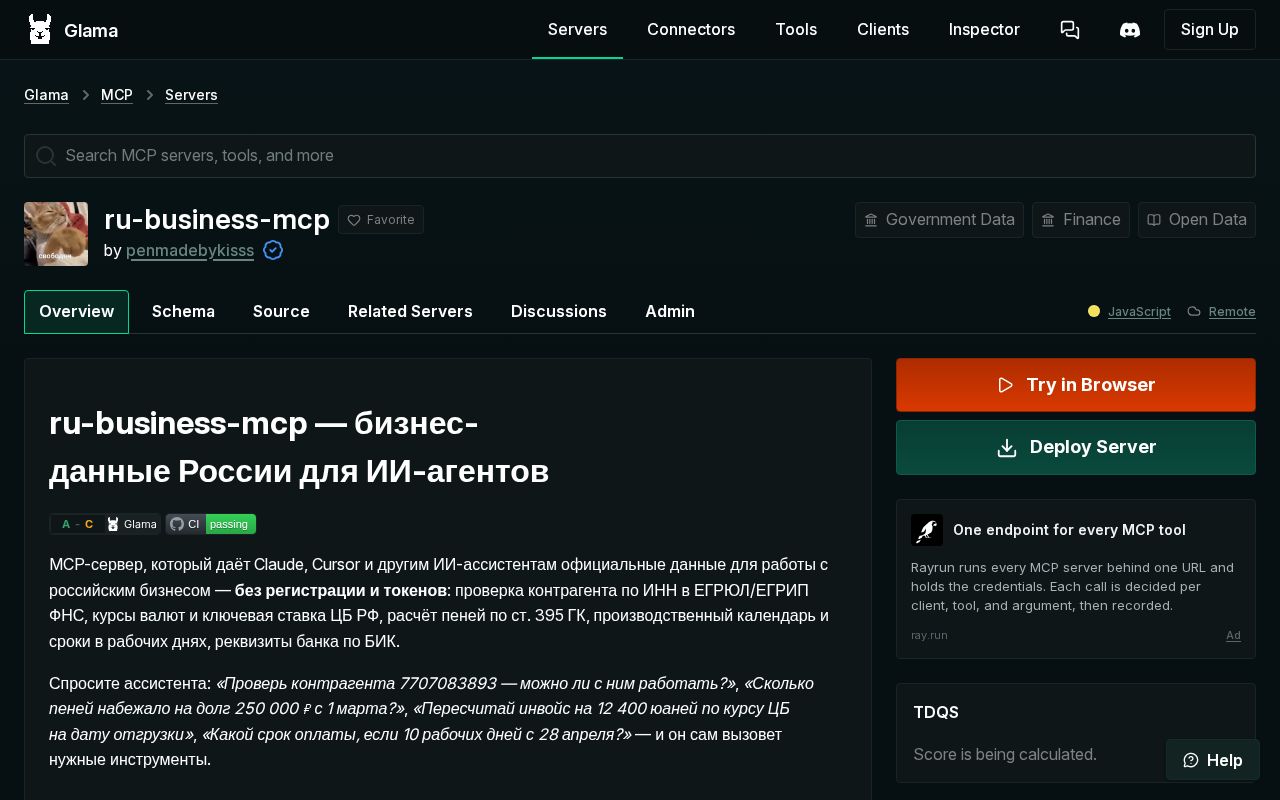
Task: Click the Rayrun bird logo icon
Action: 927,530
